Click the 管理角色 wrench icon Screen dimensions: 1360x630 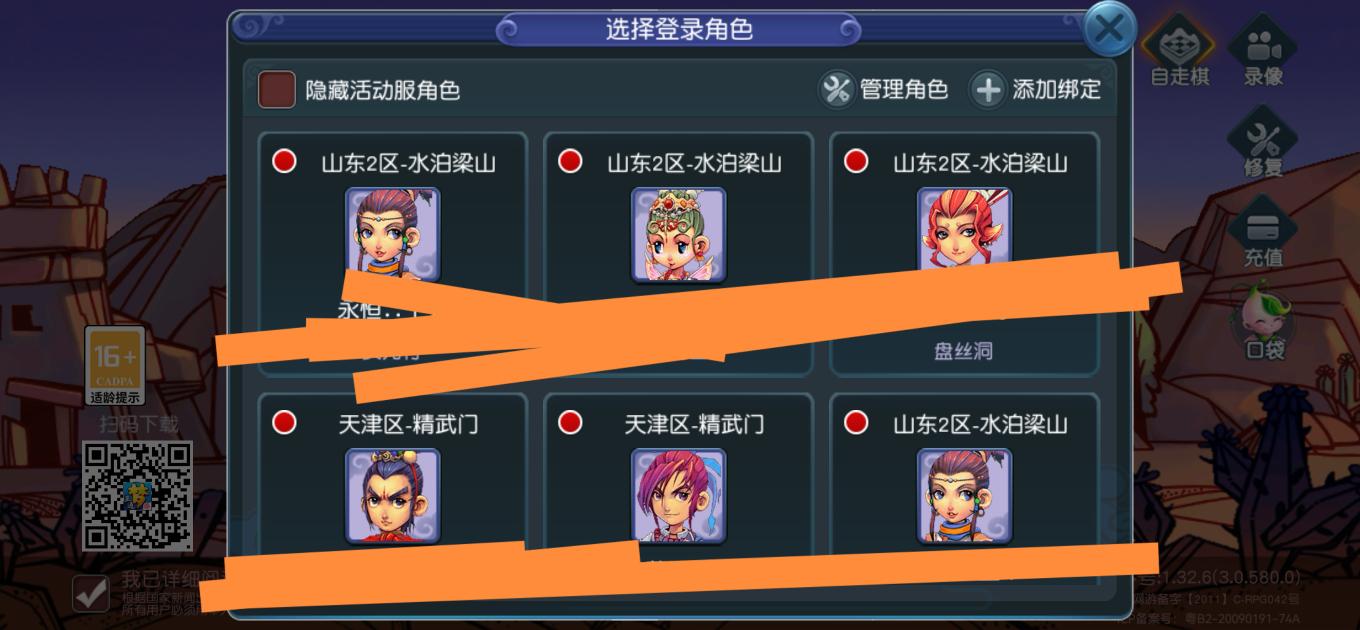(x=836, y=89)
